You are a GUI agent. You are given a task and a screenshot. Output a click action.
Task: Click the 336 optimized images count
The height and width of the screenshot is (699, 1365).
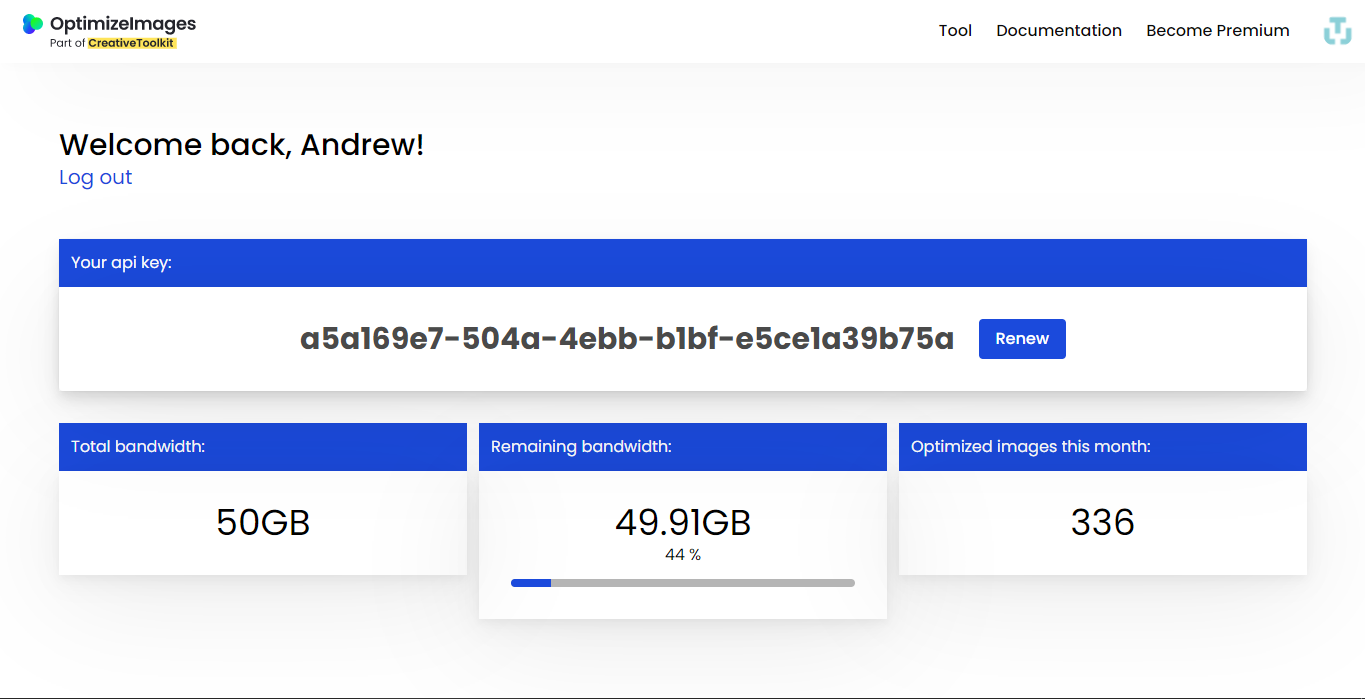pos(1103,522)
